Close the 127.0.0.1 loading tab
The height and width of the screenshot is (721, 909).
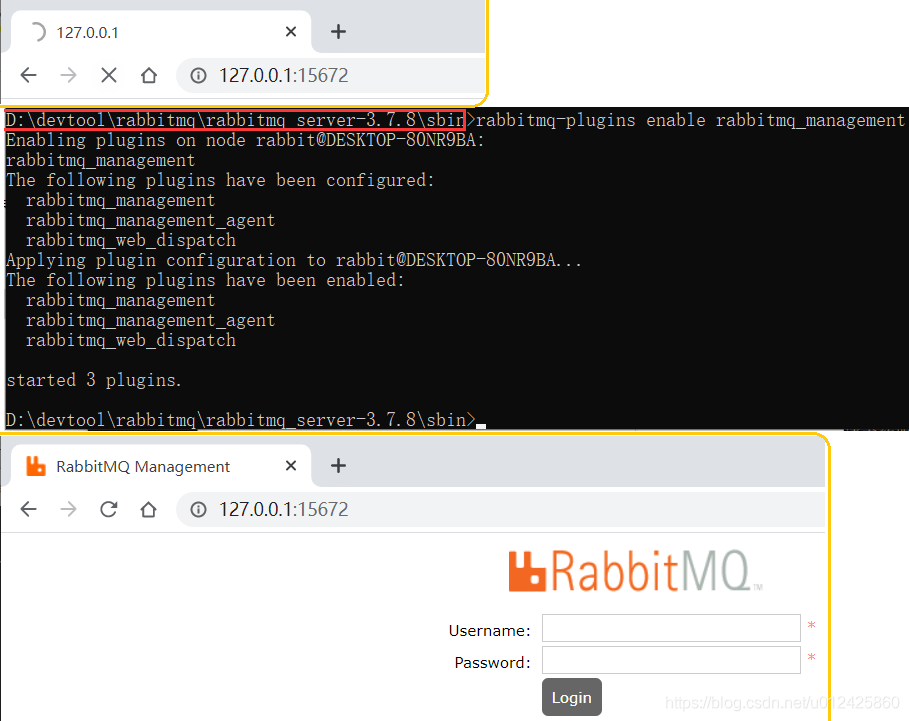(291, 32)
